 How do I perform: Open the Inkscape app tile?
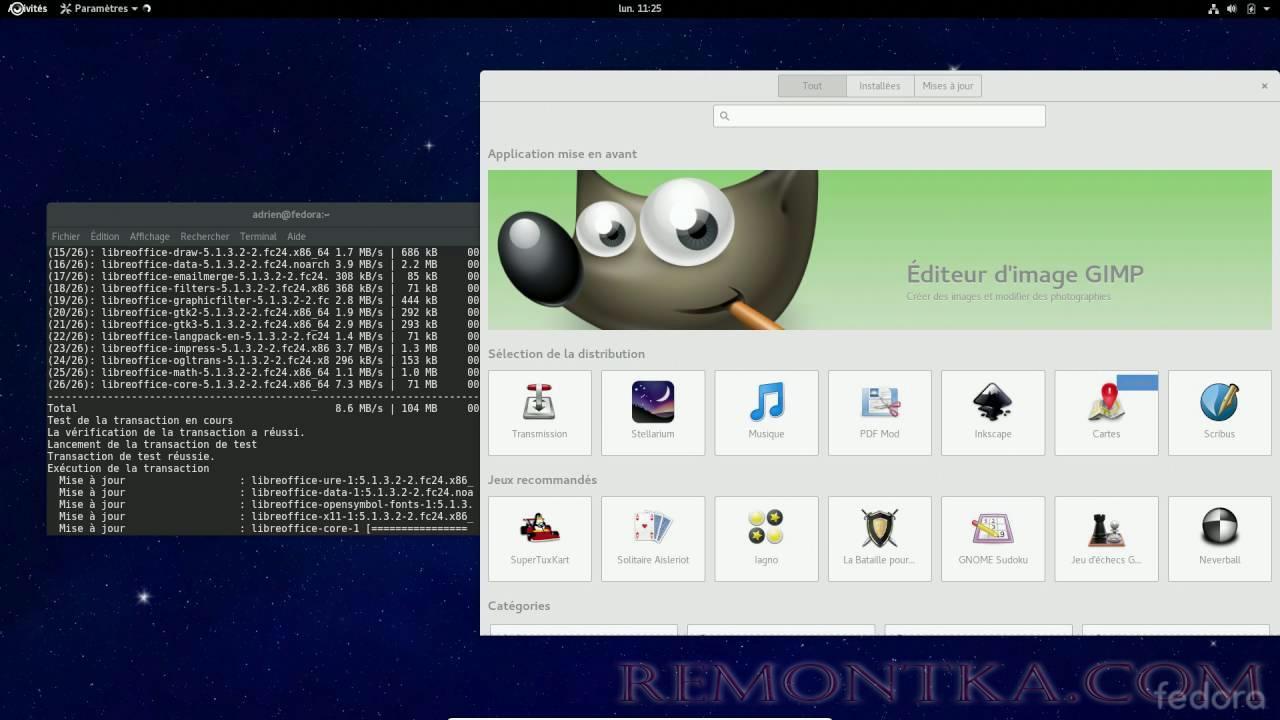(993, 413)
